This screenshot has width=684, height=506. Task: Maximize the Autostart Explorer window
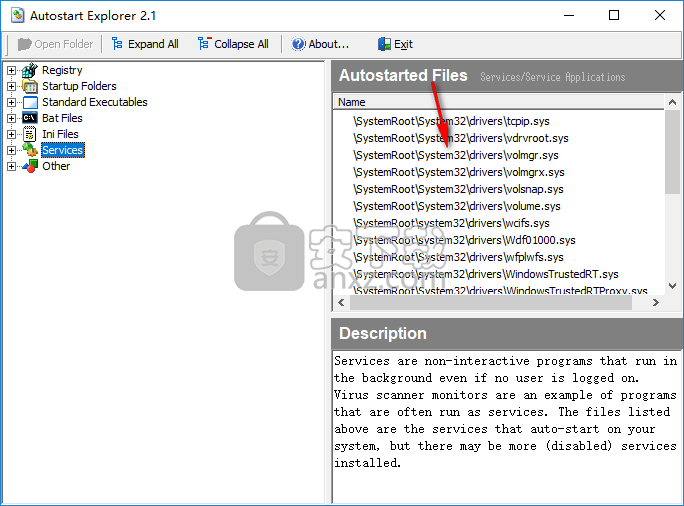[614, 15]
